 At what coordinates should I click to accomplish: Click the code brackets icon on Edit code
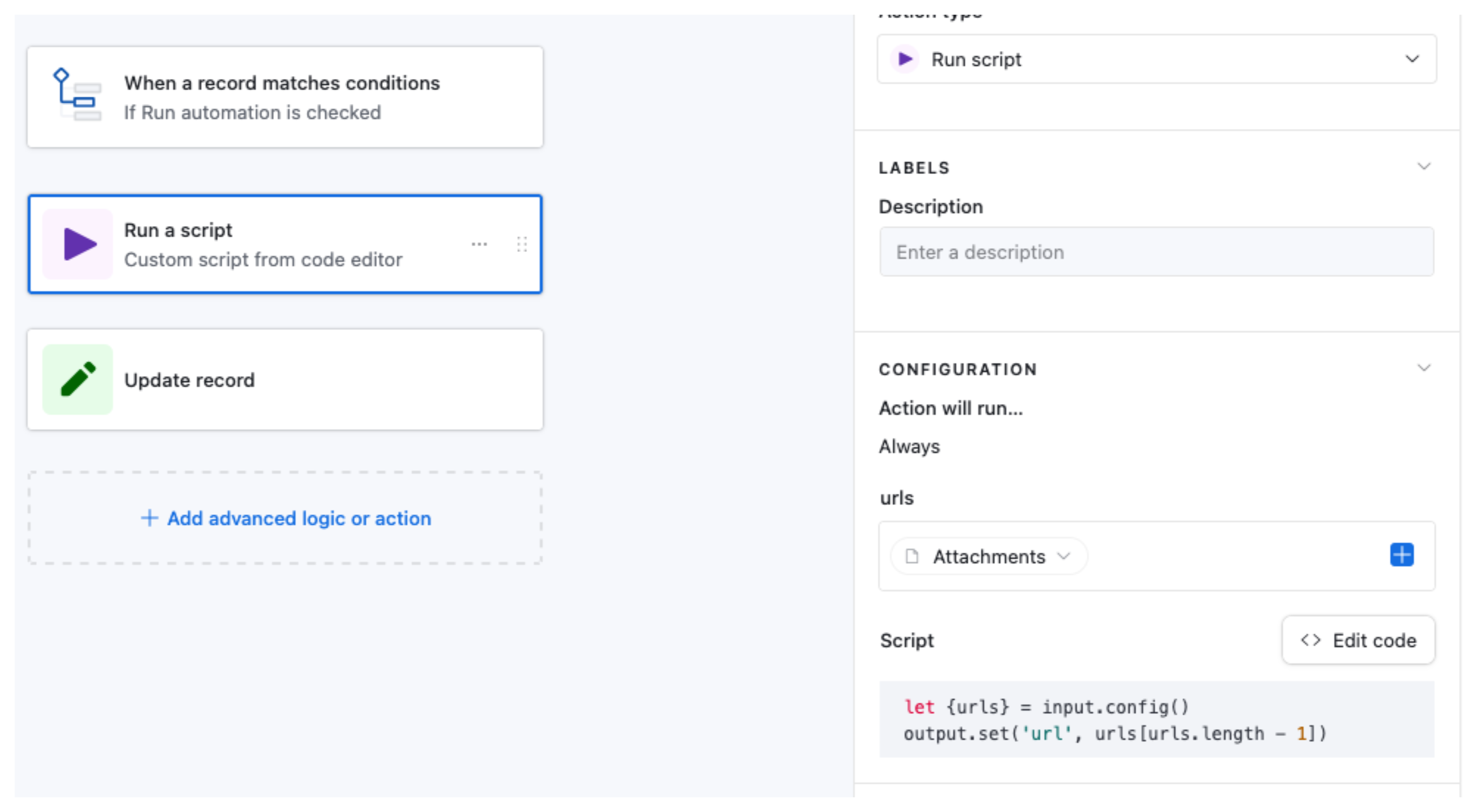tap(1311, 640)
